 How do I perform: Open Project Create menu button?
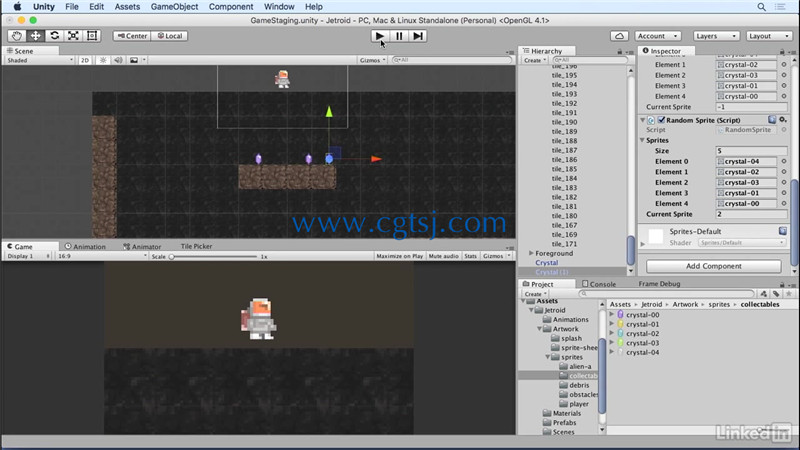click(535, 294)
